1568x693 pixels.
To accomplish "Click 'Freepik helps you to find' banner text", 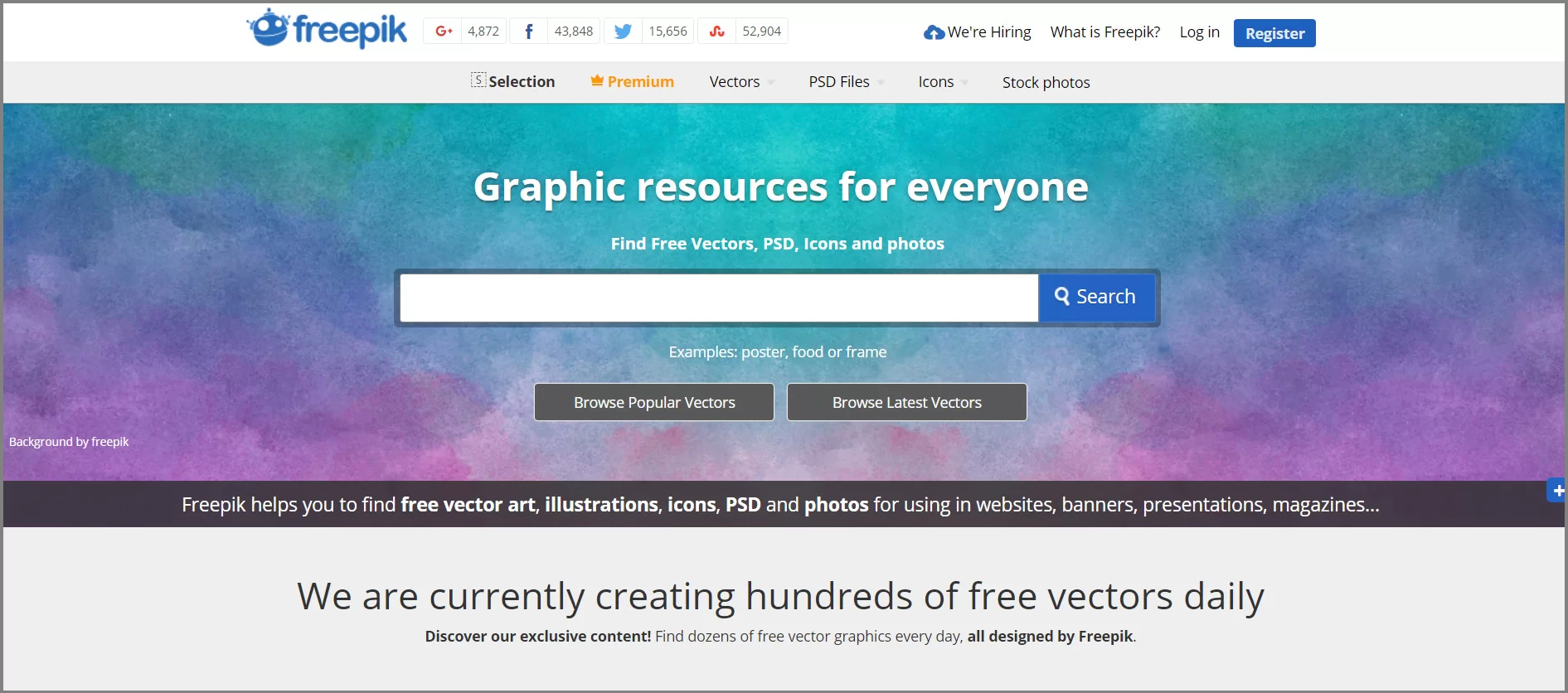I will (x=780, y=505).
